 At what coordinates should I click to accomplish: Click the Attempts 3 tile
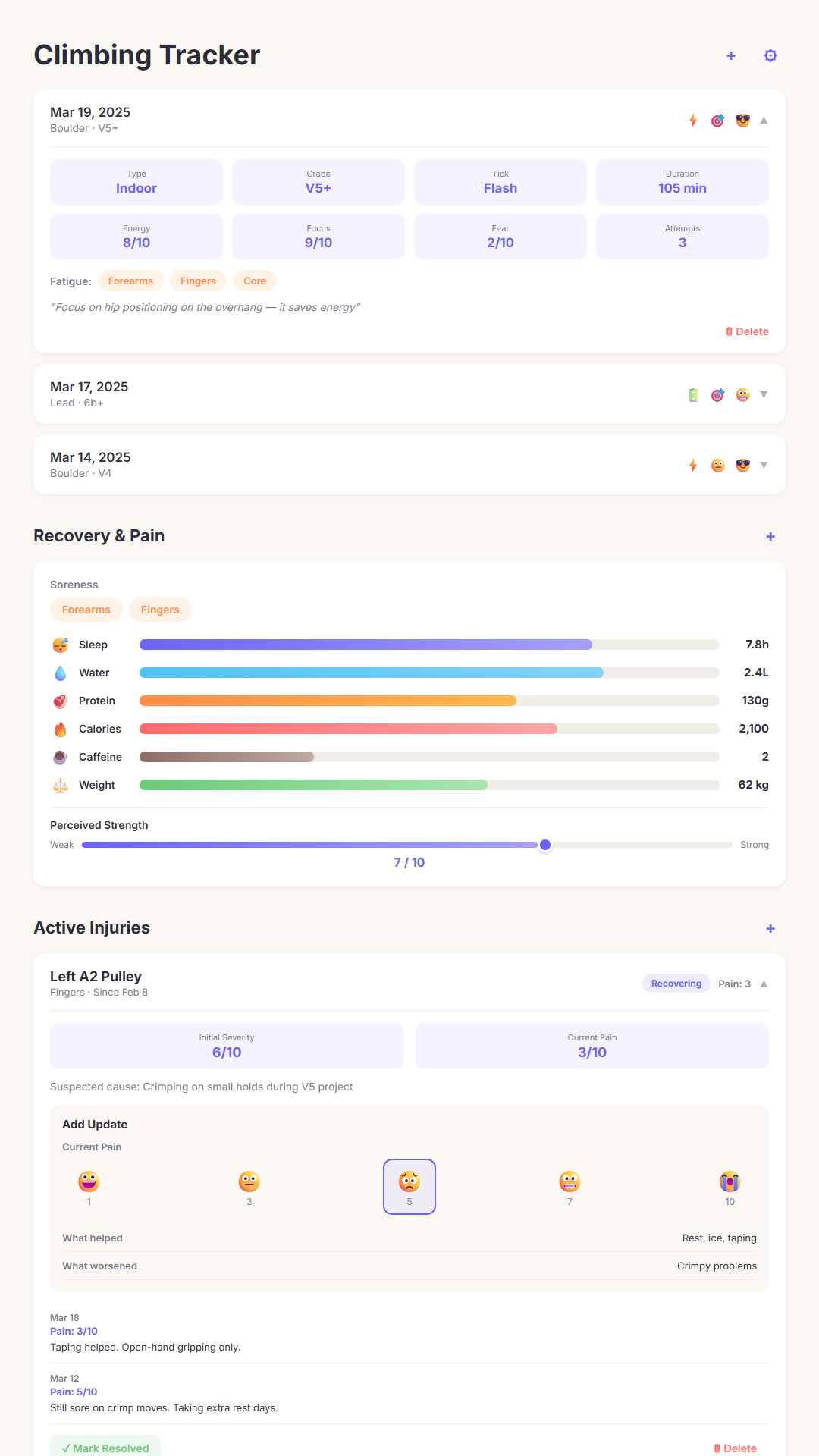pyautogui.click(x=682, y=237)
